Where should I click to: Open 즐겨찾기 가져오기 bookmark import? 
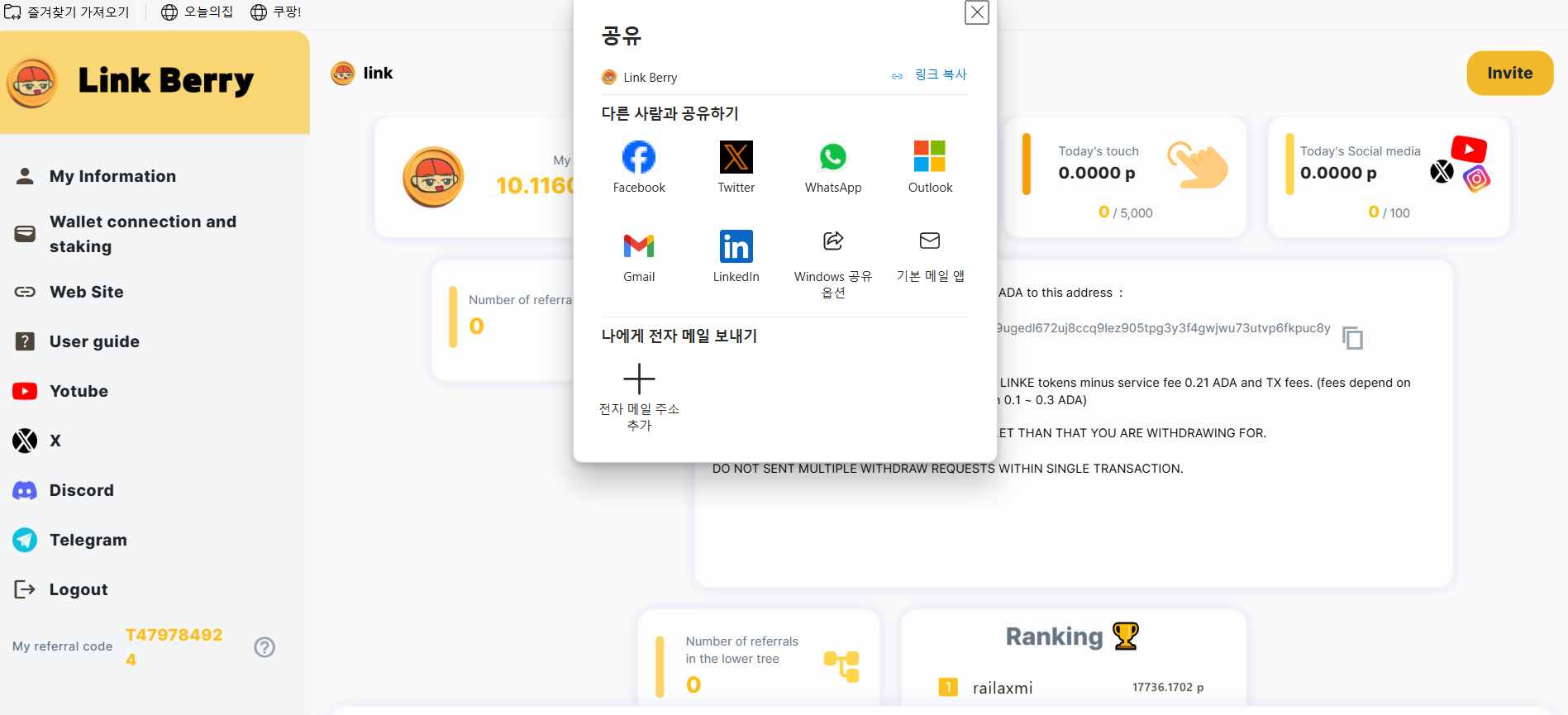coord(67,12)
